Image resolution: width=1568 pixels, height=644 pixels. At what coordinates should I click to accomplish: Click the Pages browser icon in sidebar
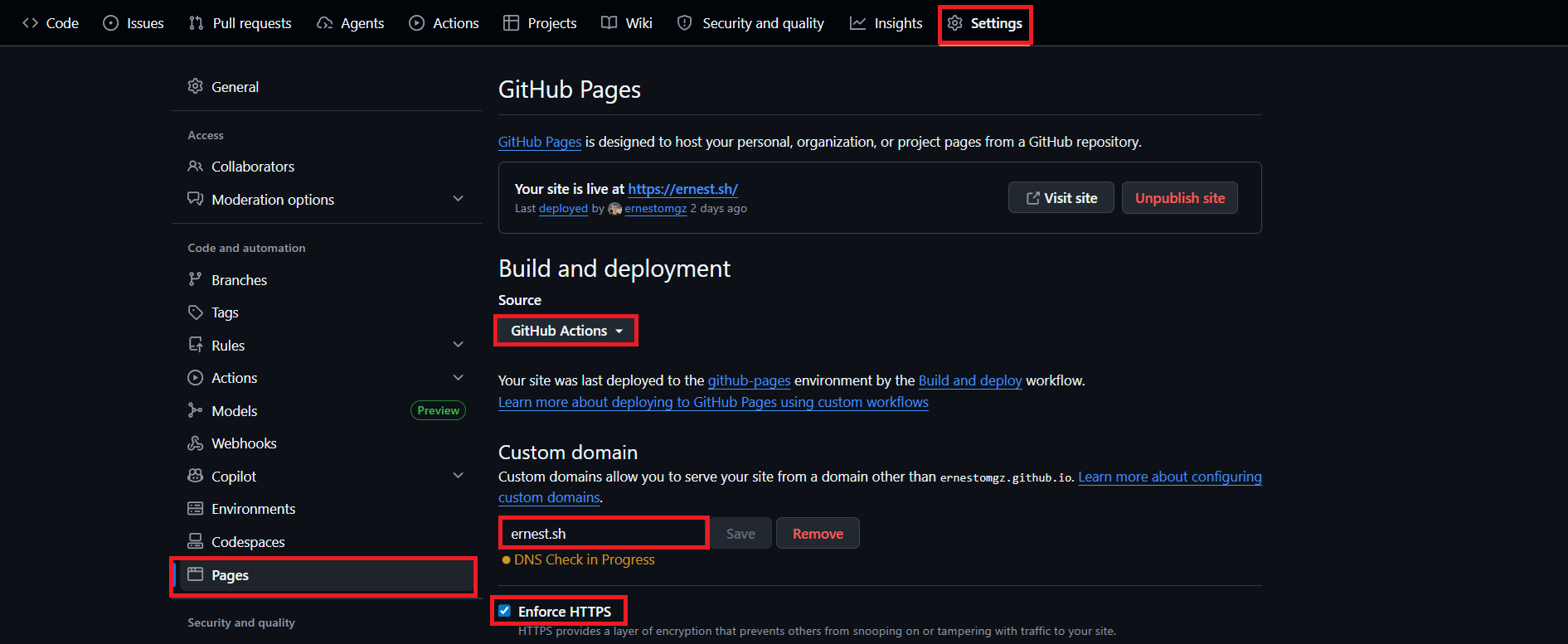point(196,574)
